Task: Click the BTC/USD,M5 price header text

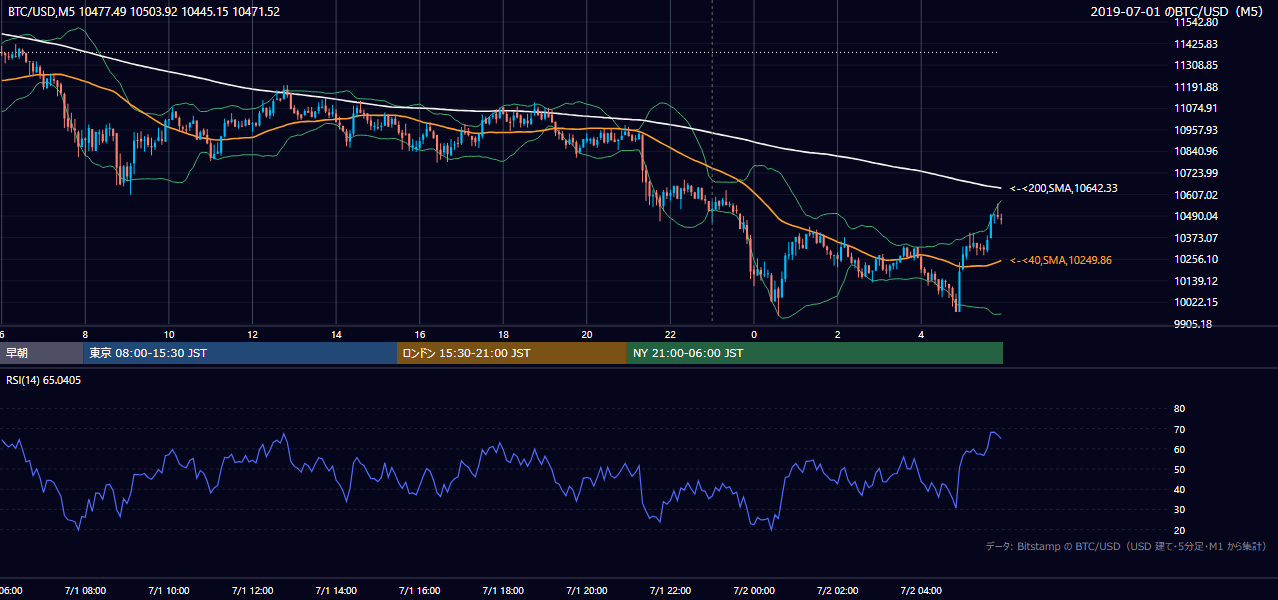Action: [144, 12]
